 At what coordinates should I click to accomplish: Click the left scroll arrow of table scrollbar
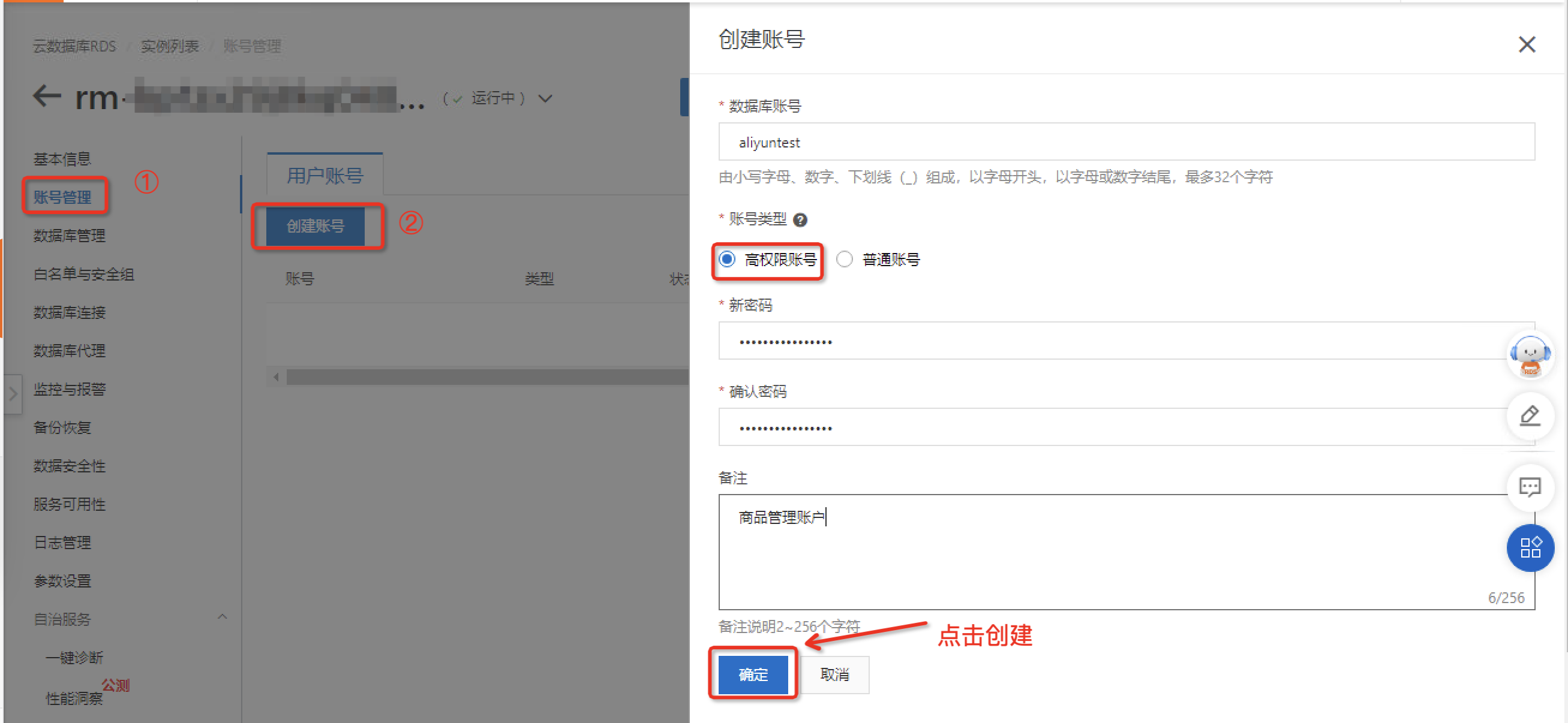(x=277, y=376)
